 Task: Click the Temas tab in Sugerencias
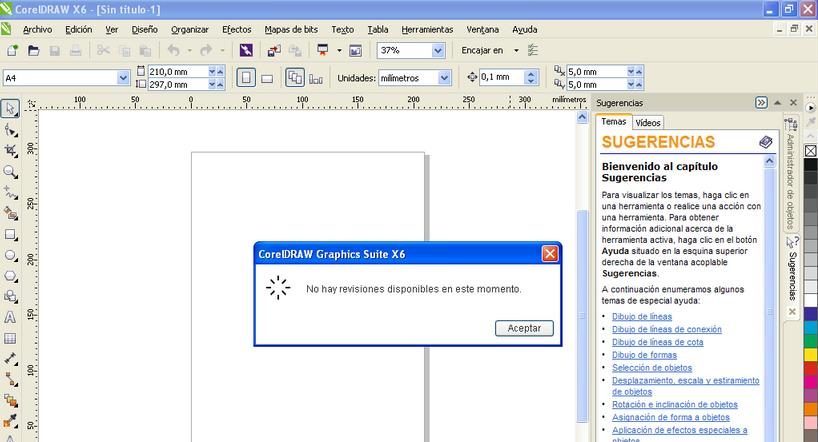(614, 122)
